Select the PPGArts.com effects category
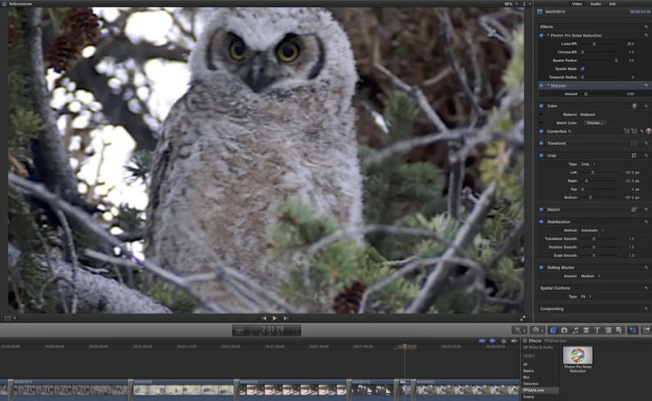Screen dimensions: 652x401 540,390
